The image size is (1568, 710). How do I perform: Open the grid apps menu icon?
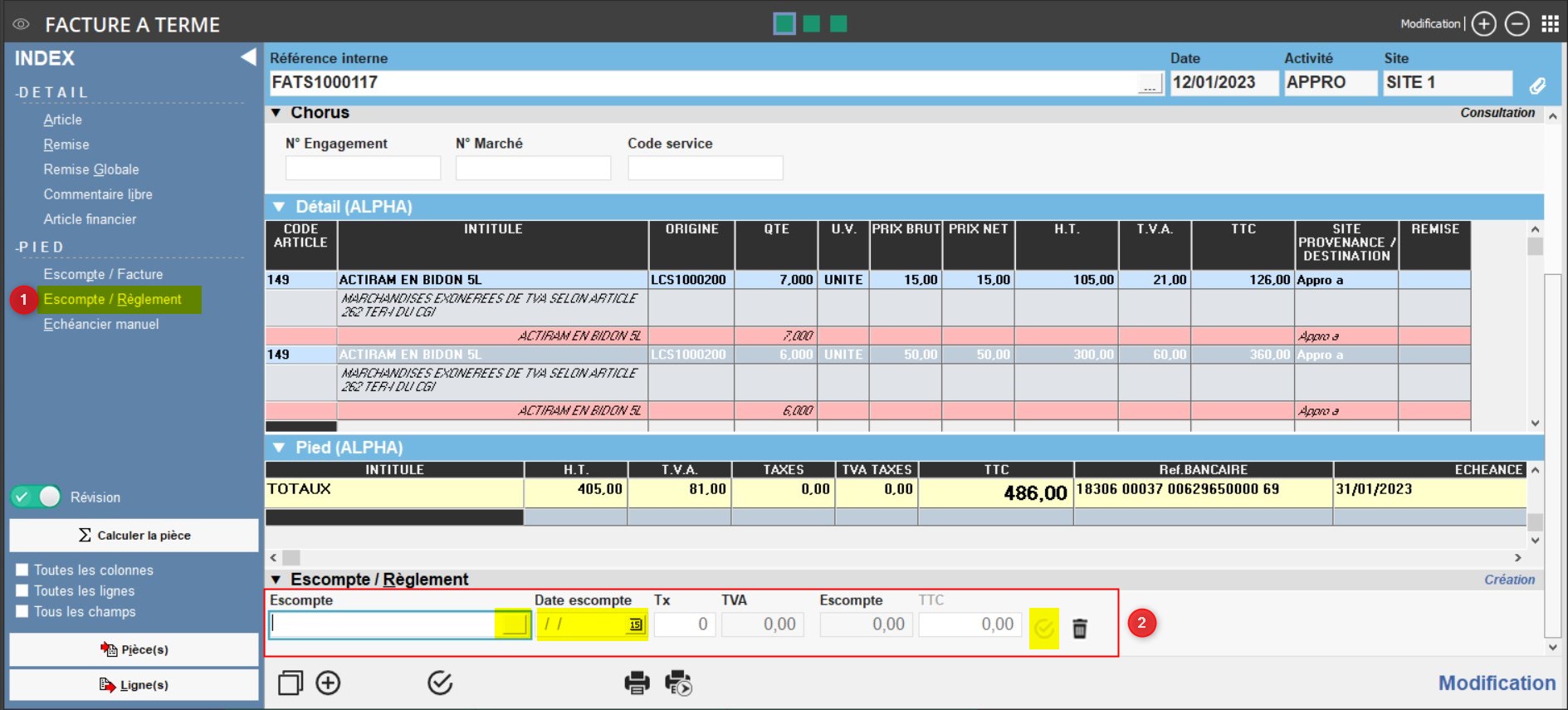1550,24
